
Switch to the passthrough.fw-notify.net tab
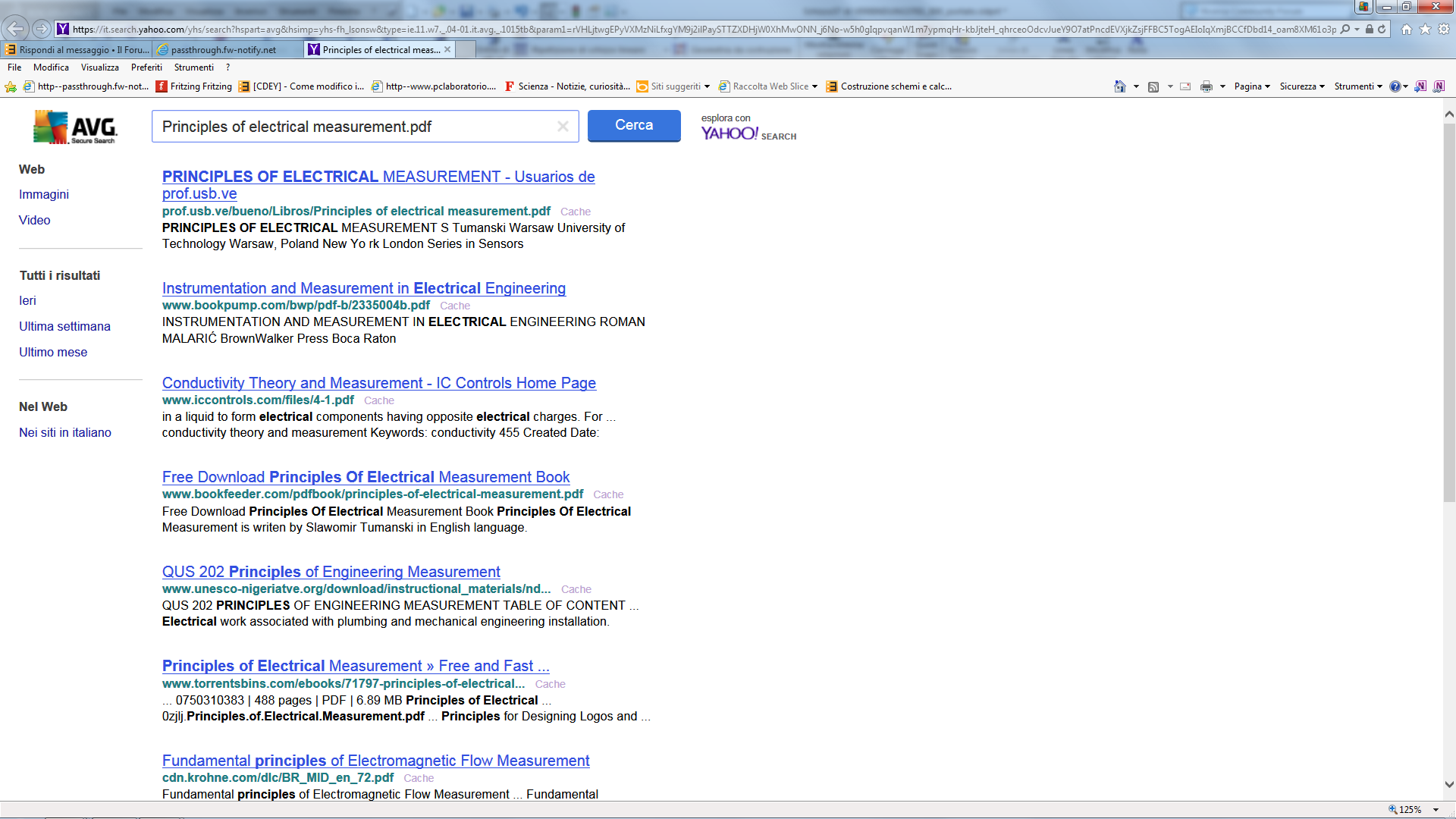tap(224, 50)
